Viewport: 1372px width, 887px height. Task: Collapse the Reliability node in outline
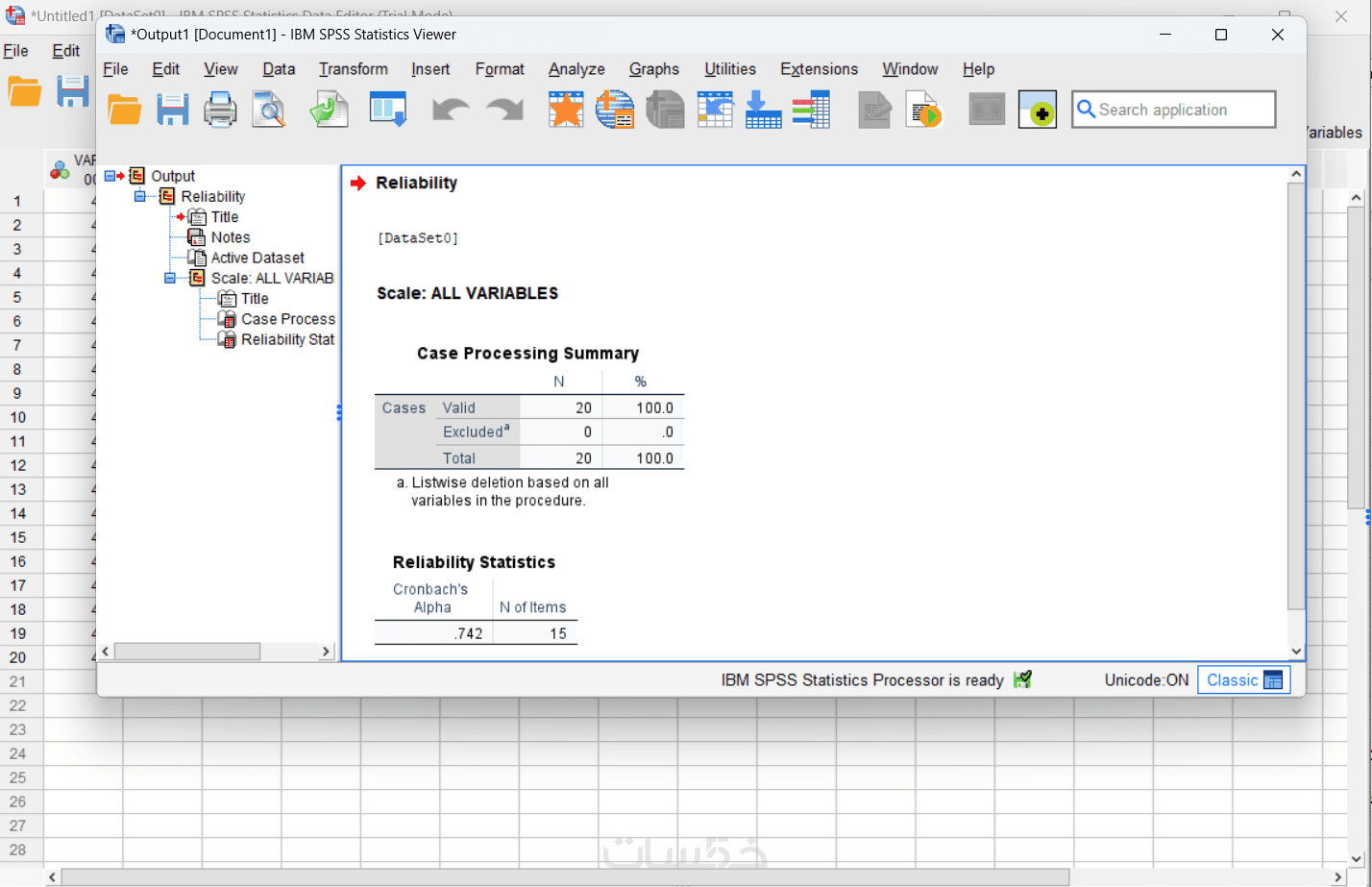coord(140,196)
